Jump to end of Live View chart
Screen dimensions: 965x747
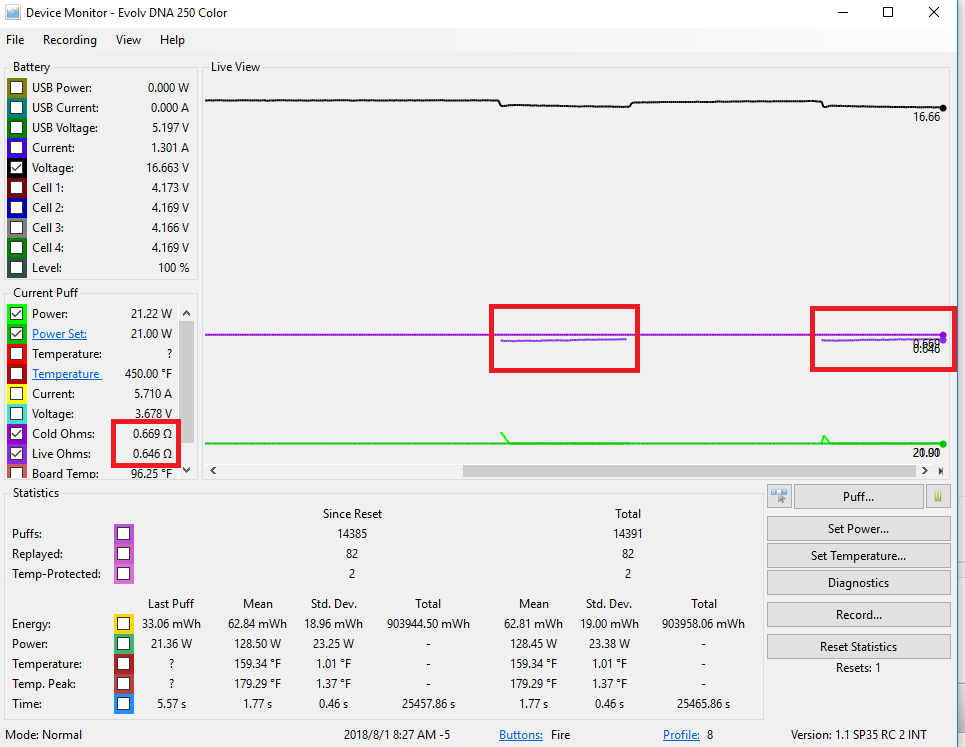941,471
